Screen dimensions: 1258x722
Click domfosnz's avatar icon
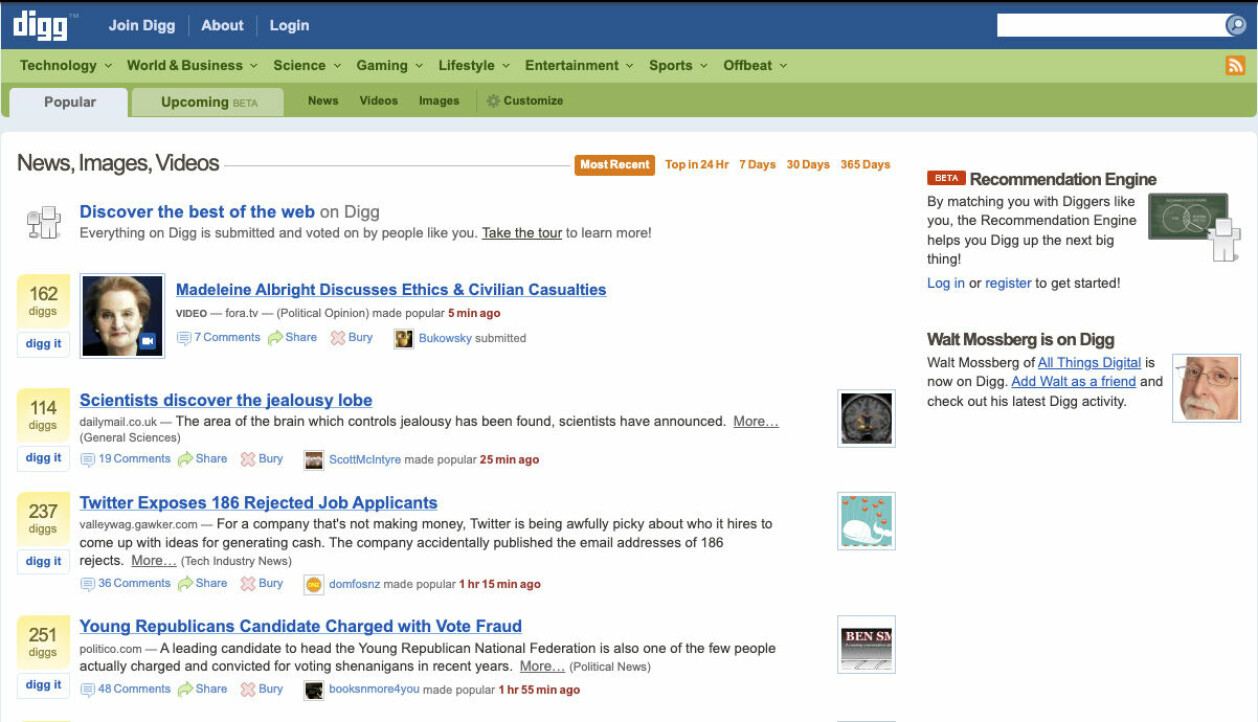pos(314,585)
